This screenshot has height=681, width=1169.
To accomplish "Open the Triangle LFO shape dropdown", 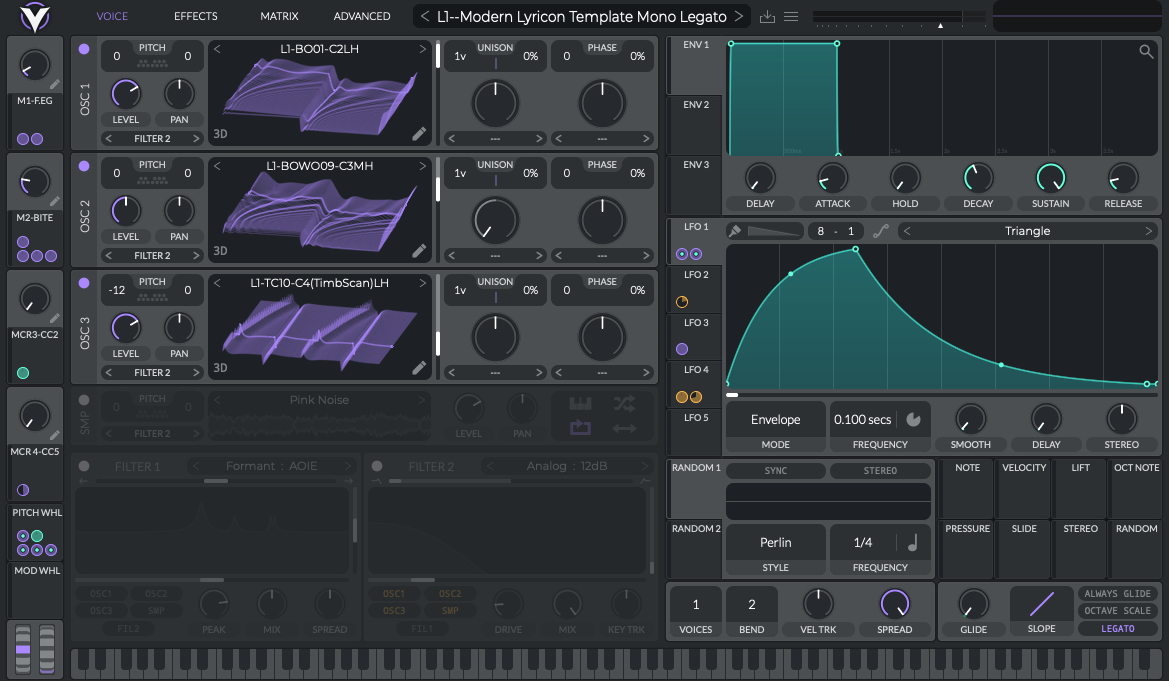I will [x=1027, y=230].
